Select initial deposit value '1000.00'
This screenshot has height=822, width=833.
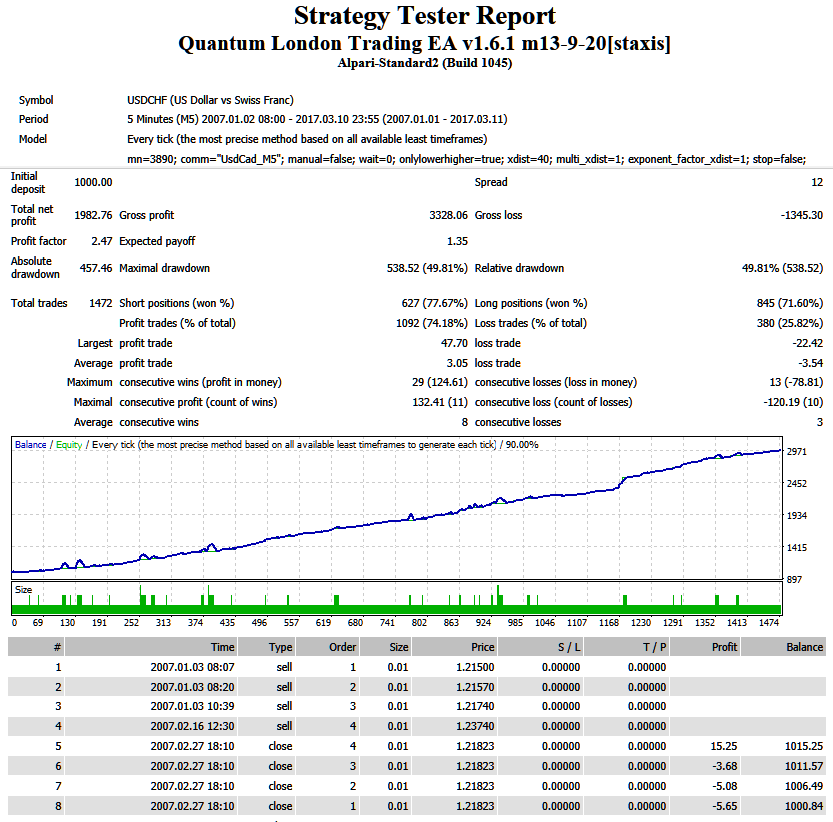[93, 182]
